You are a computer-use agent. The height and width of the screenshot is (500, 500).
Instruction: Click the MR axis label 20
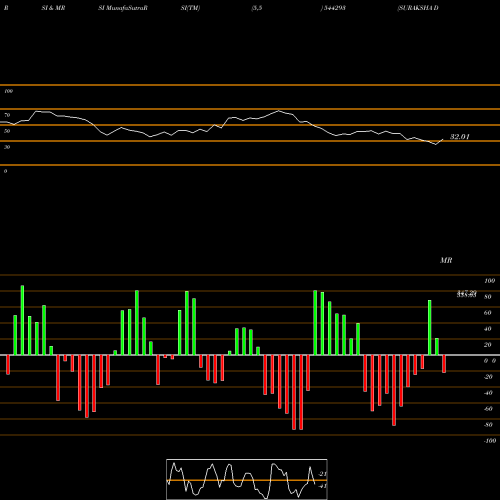tap(488, 345)
